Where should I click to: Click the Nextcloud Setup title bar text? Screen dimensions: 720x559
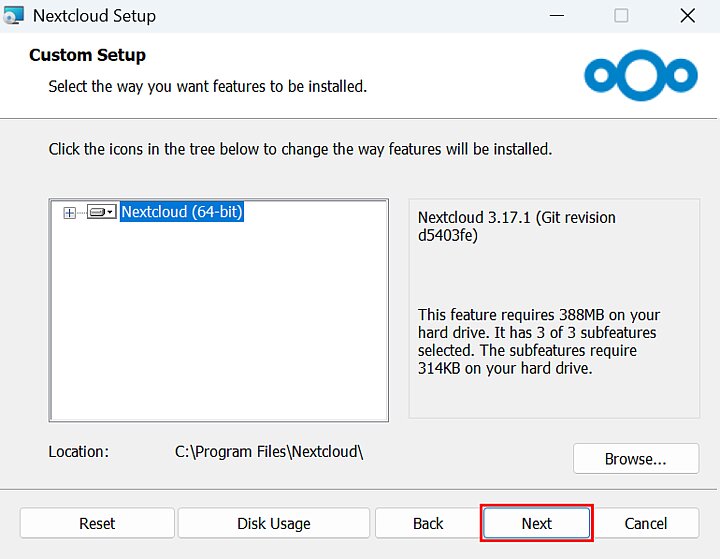click(x=94, y=16)
